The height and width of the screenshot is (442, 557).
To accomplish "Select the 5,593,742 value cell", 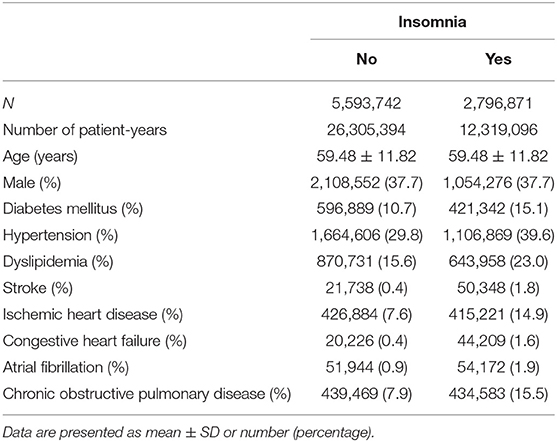I will pos(366,103).
